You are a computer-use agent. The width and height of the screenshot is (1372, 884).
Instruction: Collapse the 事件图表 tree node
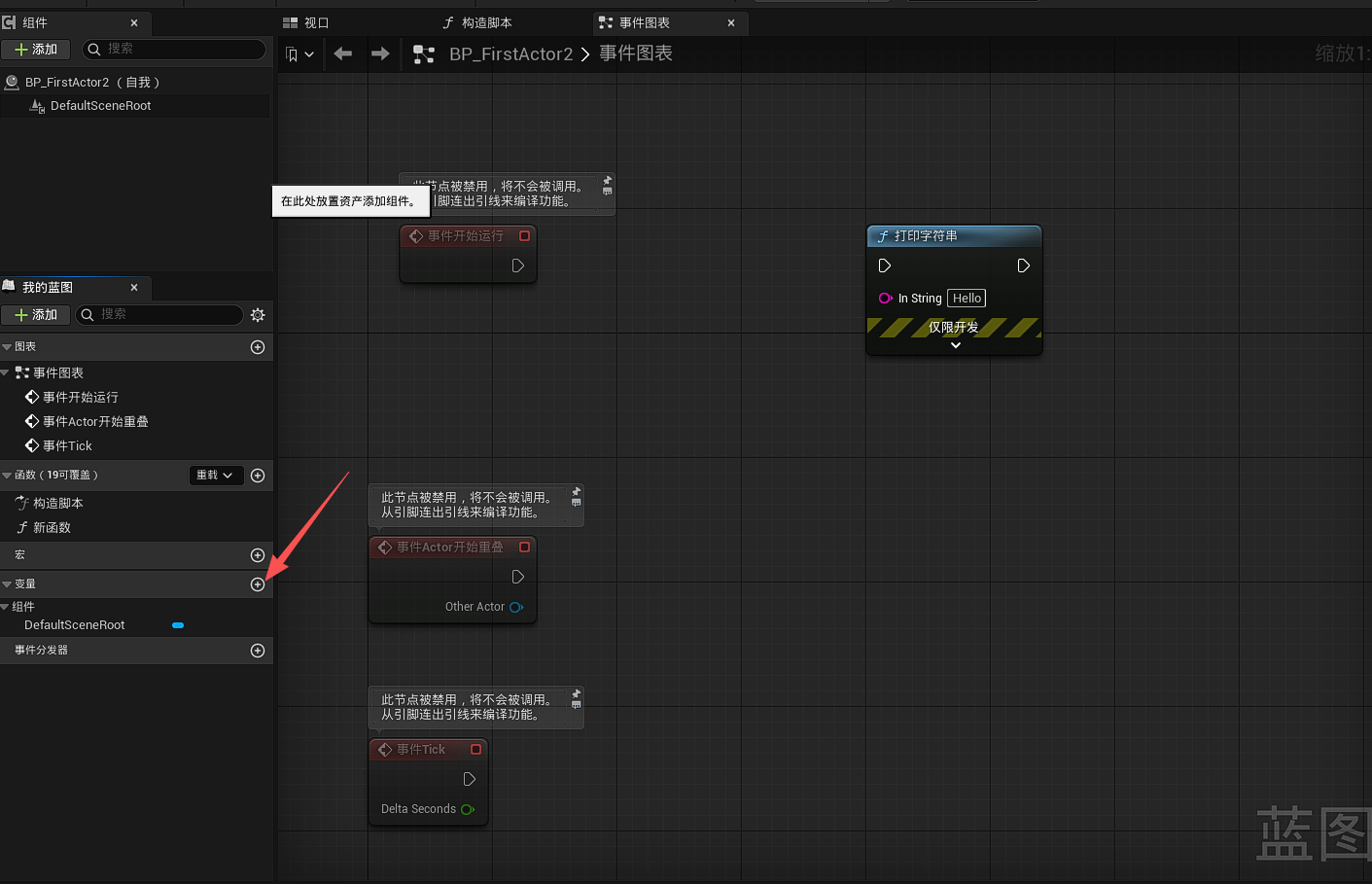pos(6,372)
